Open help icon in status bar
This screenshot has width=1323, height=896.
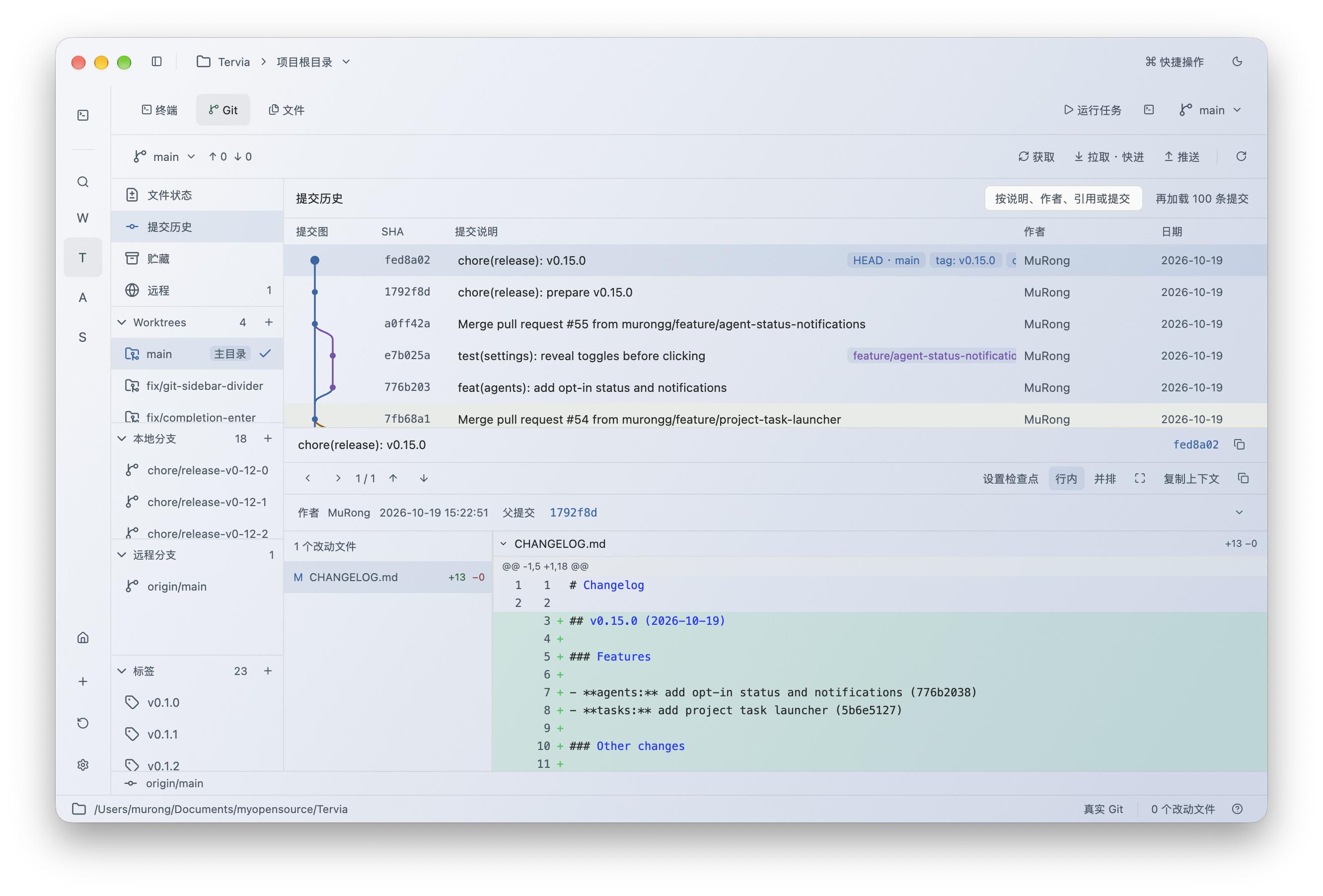1237,809
